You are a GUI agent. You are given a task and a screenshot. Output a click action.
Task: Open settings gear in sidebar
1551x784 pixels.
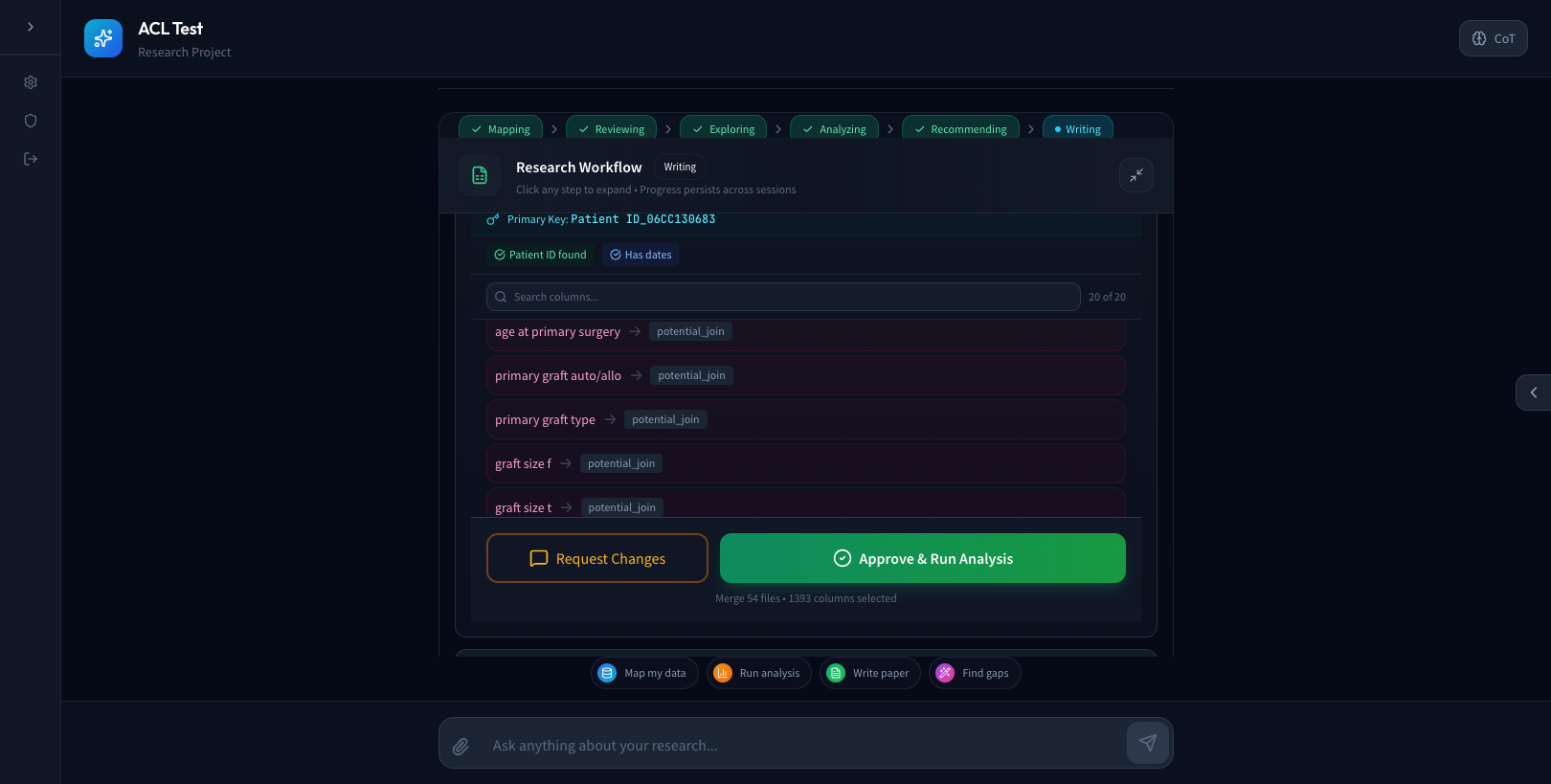click(31, 82)
